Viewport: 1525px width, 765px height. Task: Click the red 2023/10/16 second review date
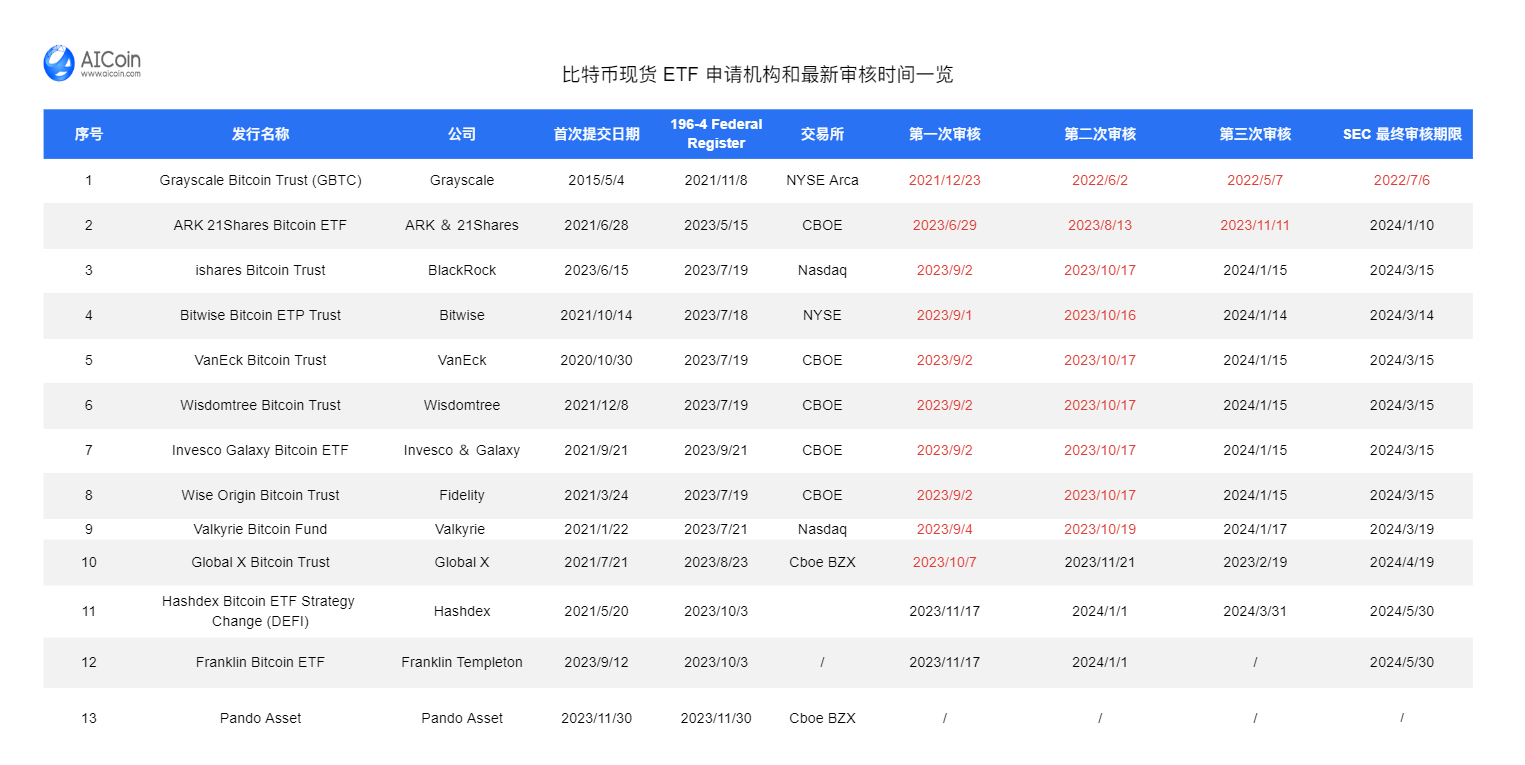pos(1100,315)
